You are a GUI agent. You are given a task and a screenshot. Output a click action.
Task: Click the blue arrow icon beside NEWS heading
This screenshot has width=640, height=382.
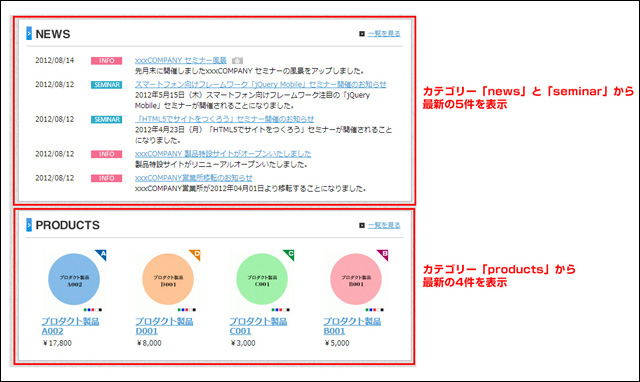point(29,33)
